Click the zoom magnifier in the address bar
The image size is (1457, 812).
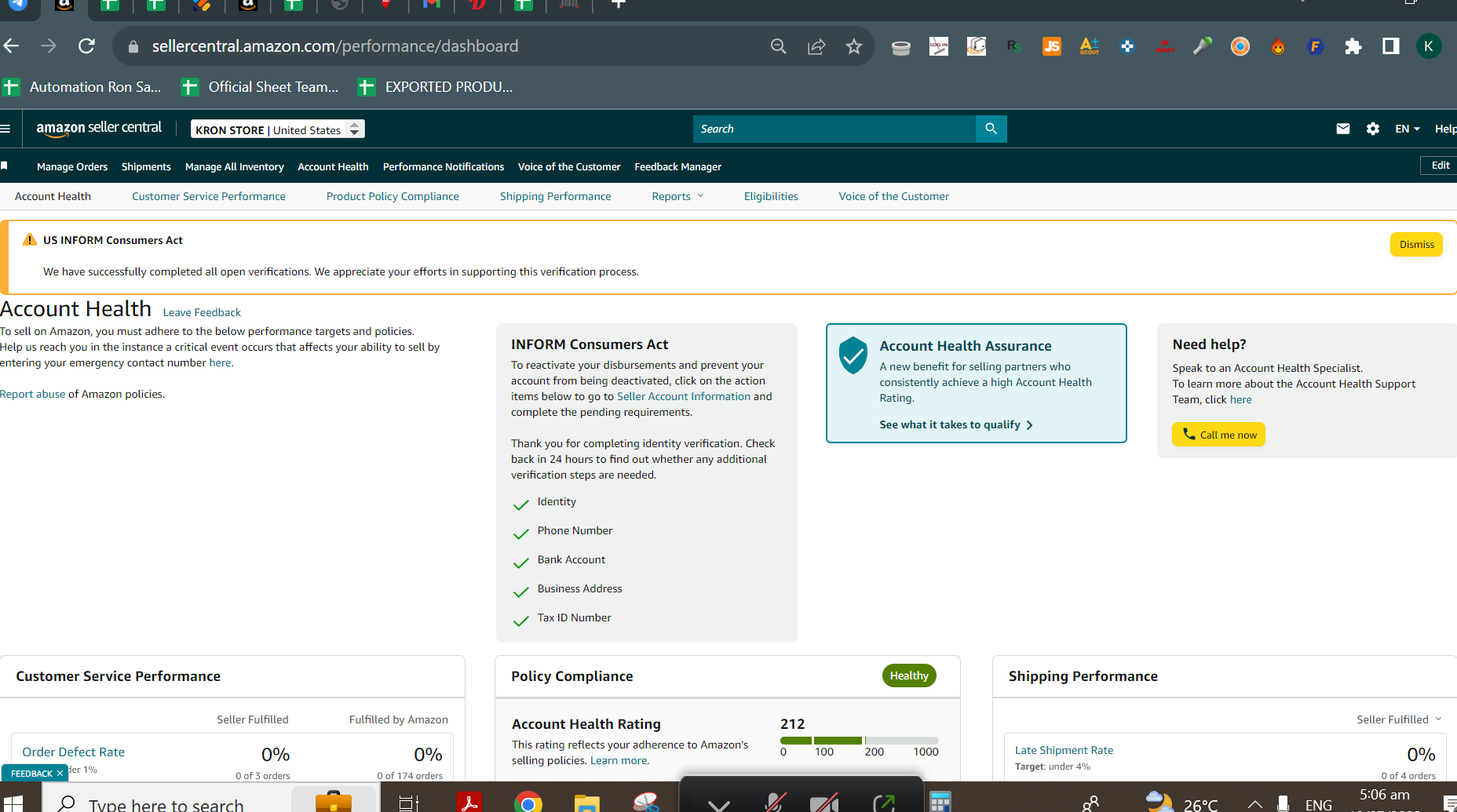[778, 46]
